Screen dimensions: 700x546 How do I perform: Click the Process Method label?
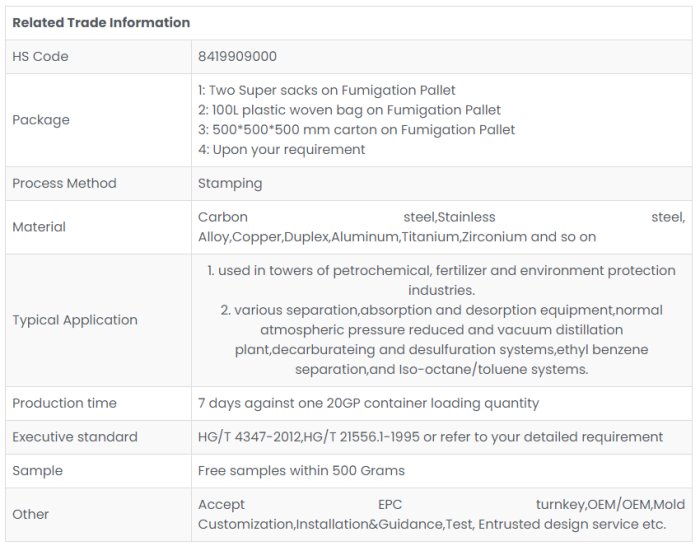coord(64,184)
